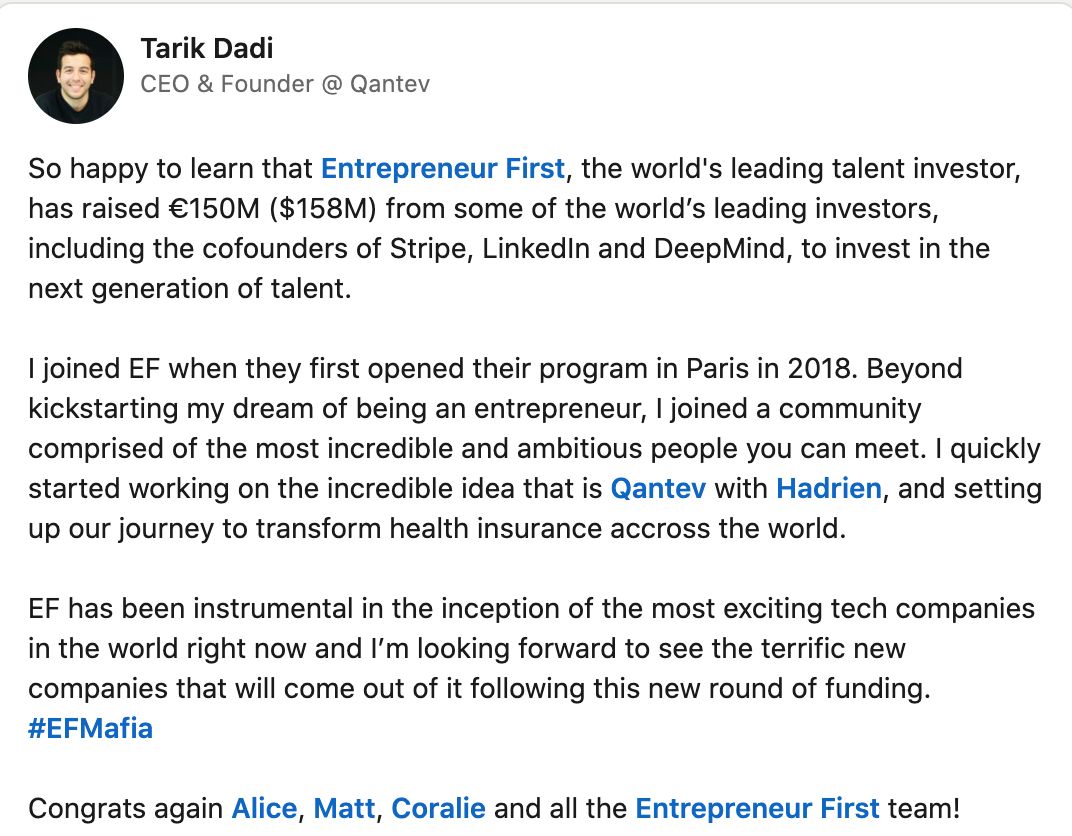Click the word 'Stripe' in the post
Viewport: 1072px width, 836px height.
[431, 248]
